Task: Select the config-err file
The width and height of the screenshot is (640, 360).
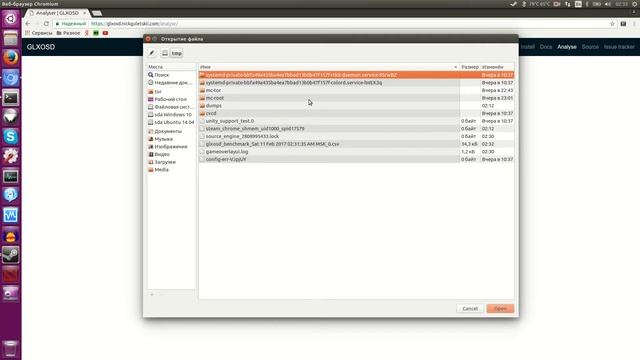Action: click(x=356, y=159)
